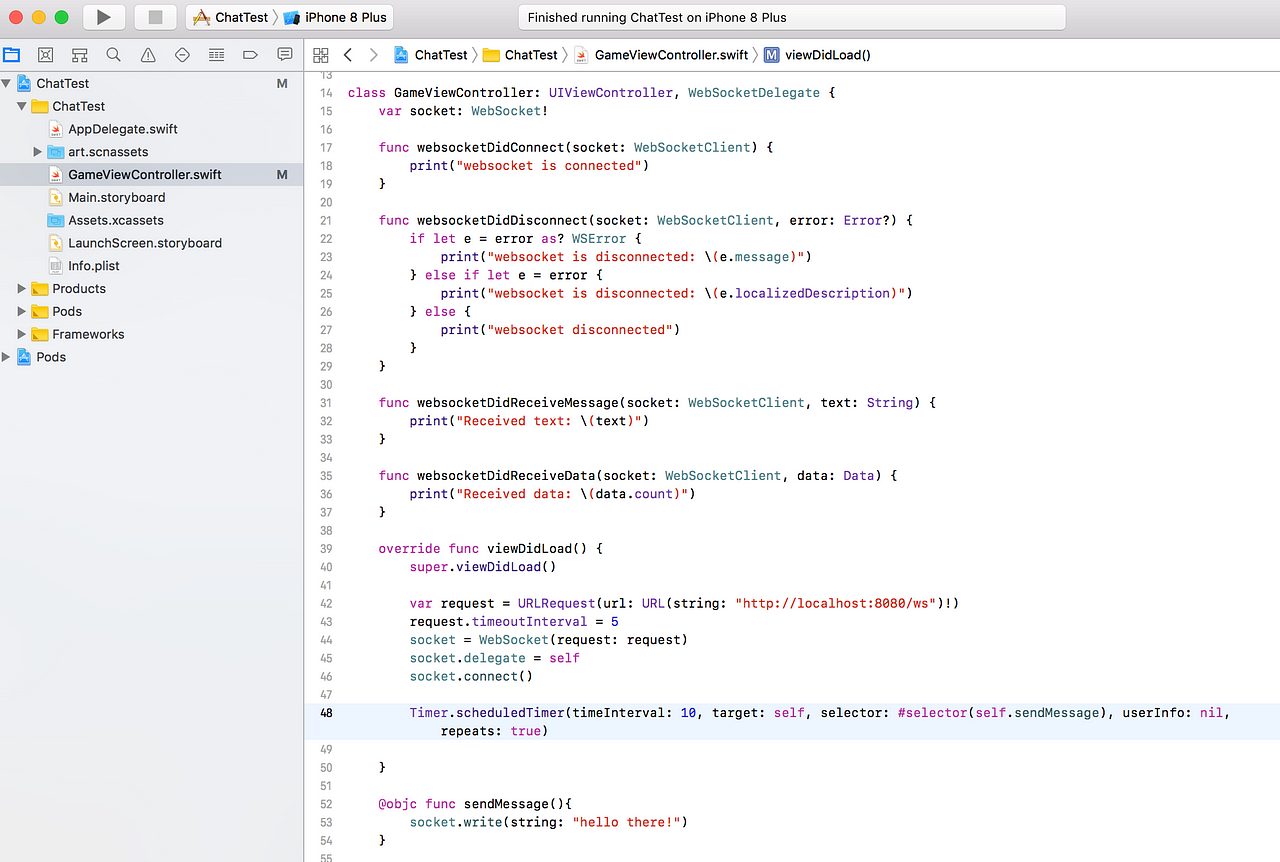Click GameViewController.swift in jump bar

(x=660, y=55)
